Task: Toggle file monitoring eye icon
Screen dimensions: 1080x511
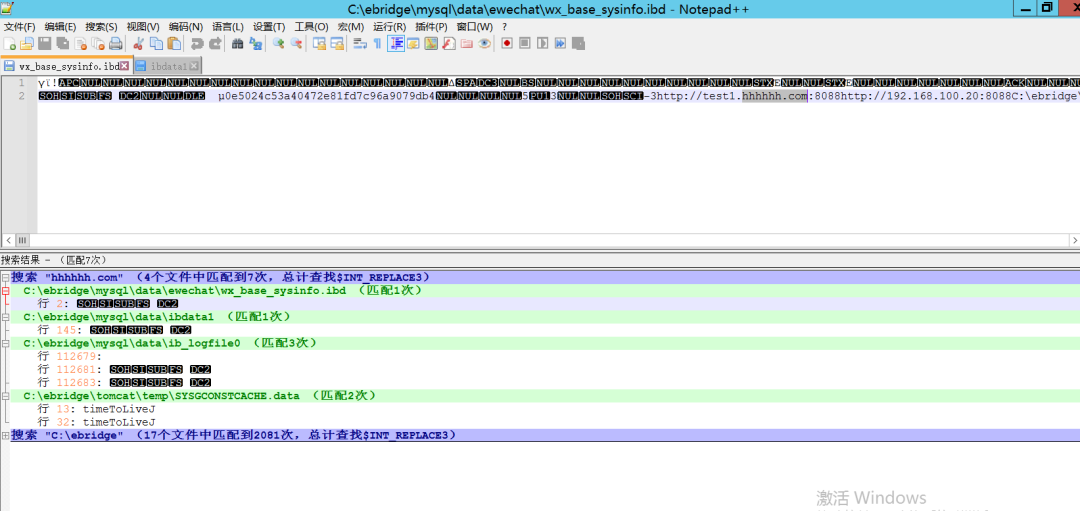Action: [x=484, y=43]
